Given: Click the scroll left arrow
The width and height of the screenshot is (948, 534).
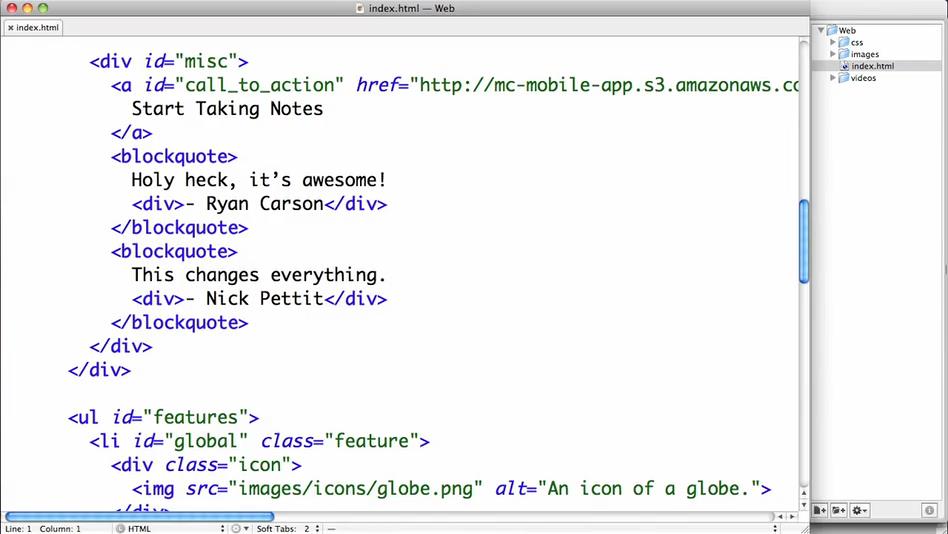Looking at the screenshot, I should click(781, 516).
